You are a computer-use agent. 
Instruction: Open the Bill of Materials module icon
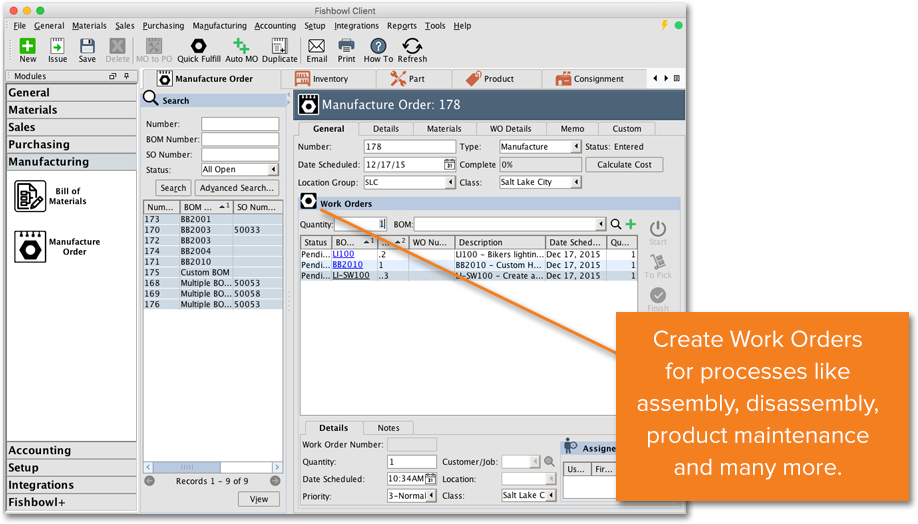pos(30,196)
